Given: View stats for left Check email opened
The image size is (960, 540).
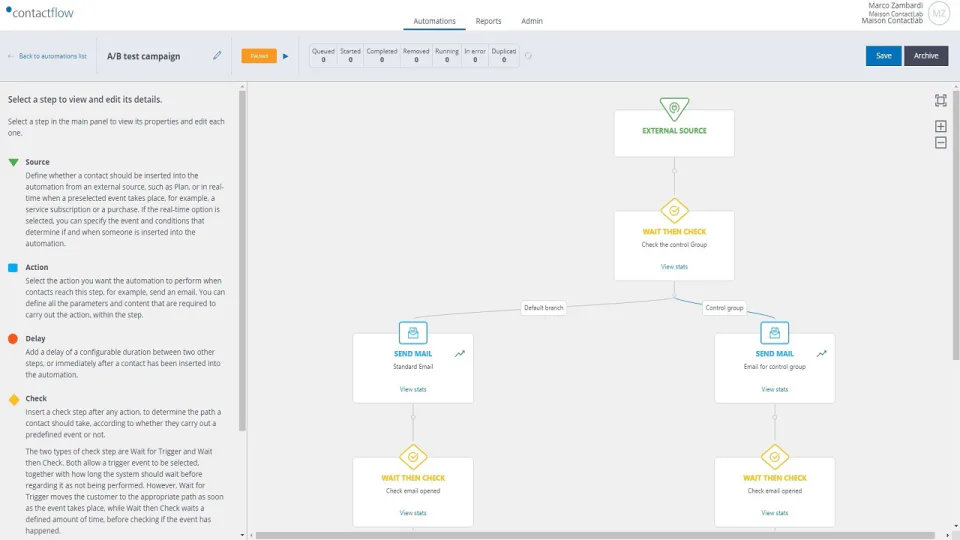Looking at the screenshot, I should tap(413, 513).
